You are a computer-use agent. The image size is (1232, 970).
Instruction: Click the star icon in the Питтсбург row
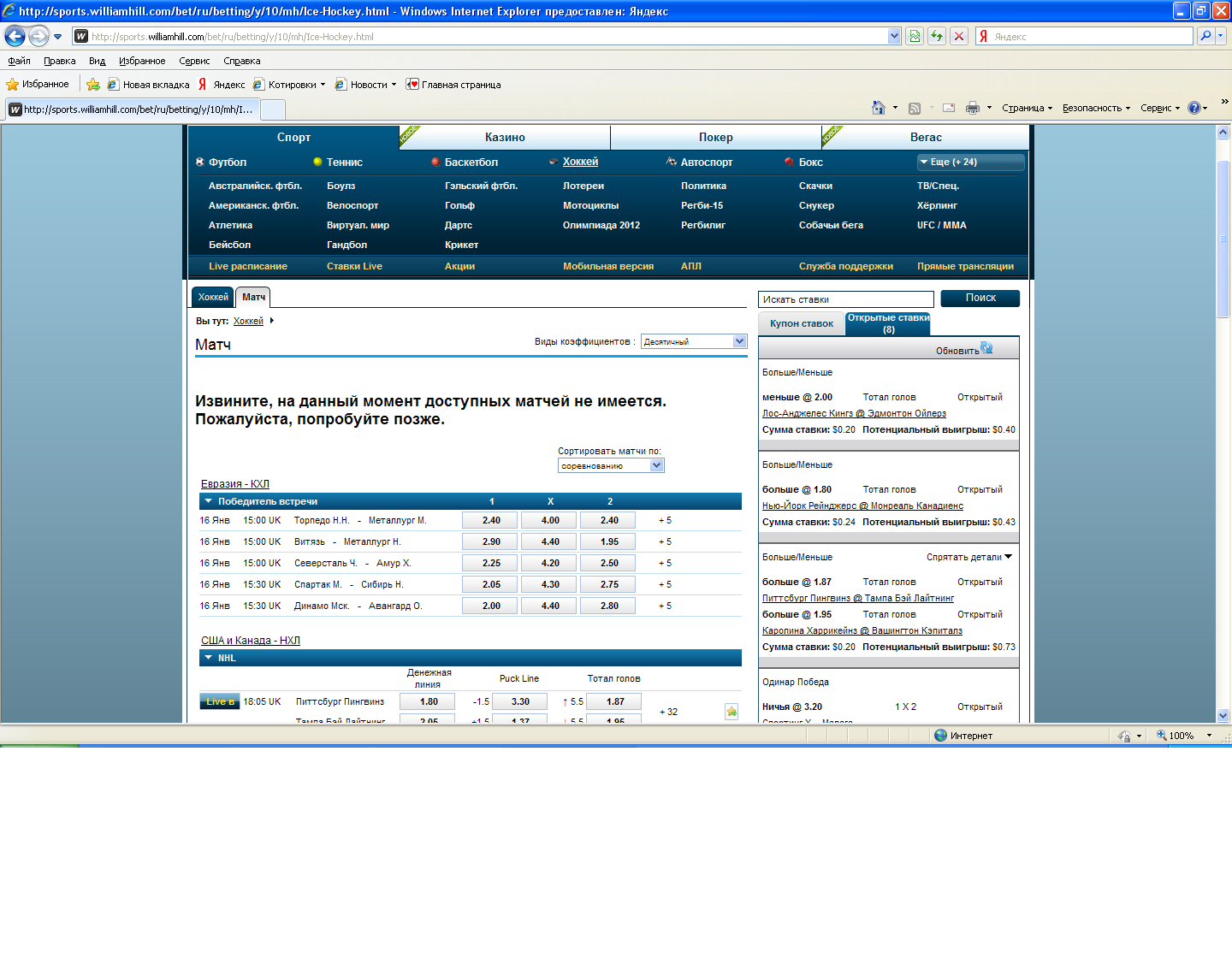(731, 711)
